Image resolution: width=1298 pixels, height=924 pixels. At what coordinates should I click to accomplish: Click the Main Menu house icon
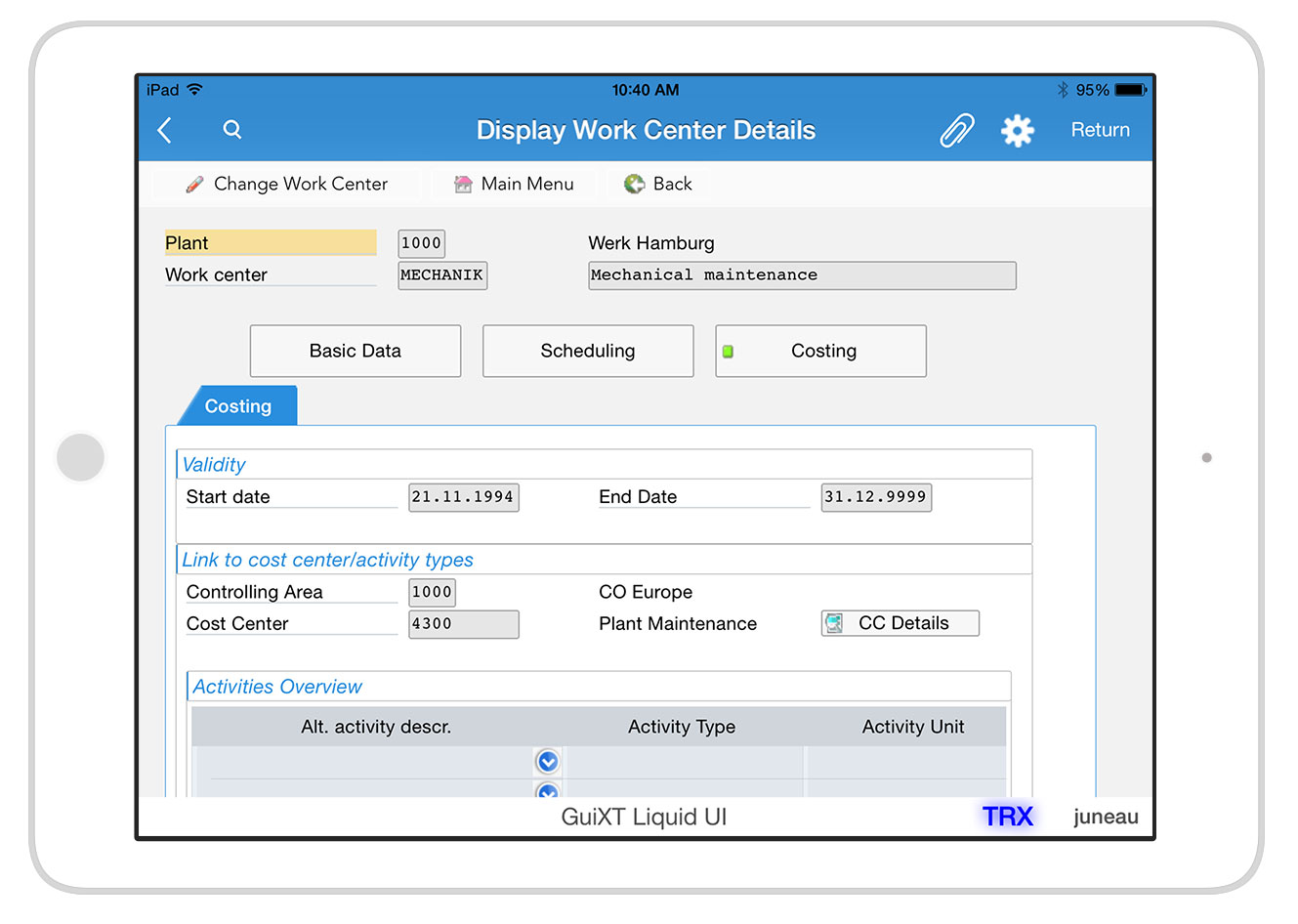(463, 184)
